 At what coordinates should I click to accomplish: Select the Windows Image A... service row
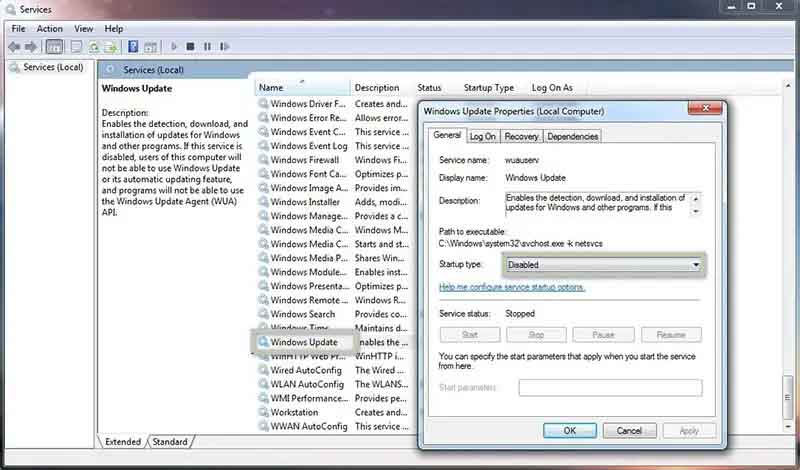pyautogui.click(x=334, y=188)
